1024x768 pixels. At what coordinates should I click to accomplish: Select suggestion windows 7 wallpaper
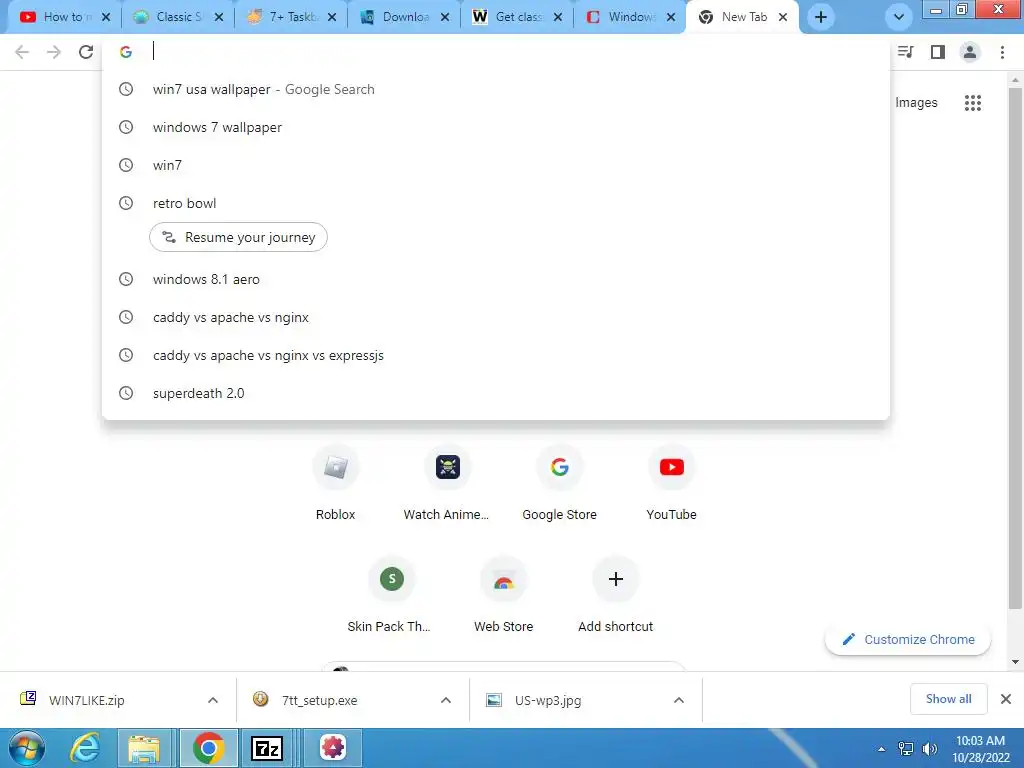click(x=496, y=127)
